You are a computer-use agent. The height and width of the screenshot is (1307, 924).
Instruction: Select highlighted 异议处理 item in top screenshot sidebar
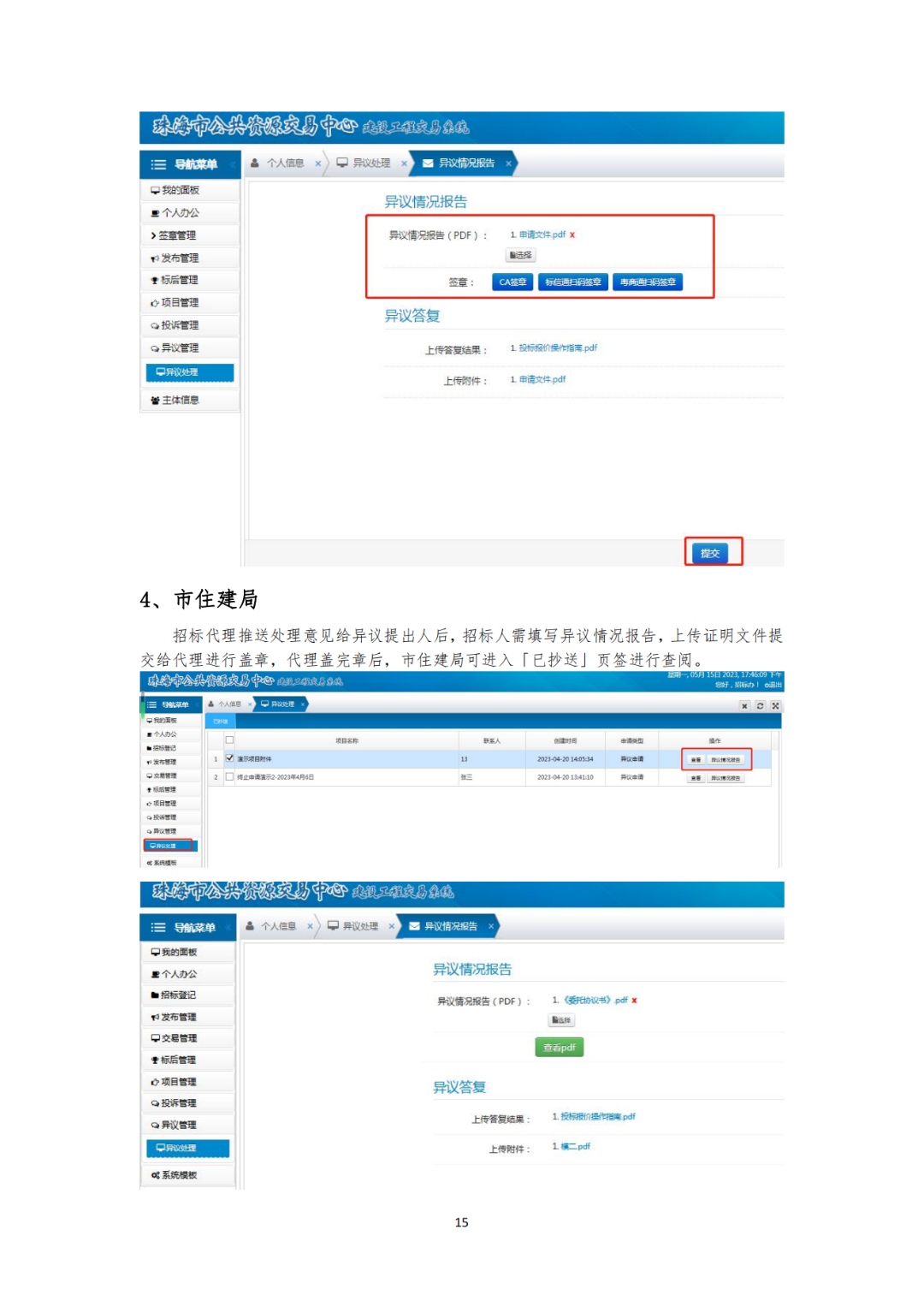(x=190, y=372)
